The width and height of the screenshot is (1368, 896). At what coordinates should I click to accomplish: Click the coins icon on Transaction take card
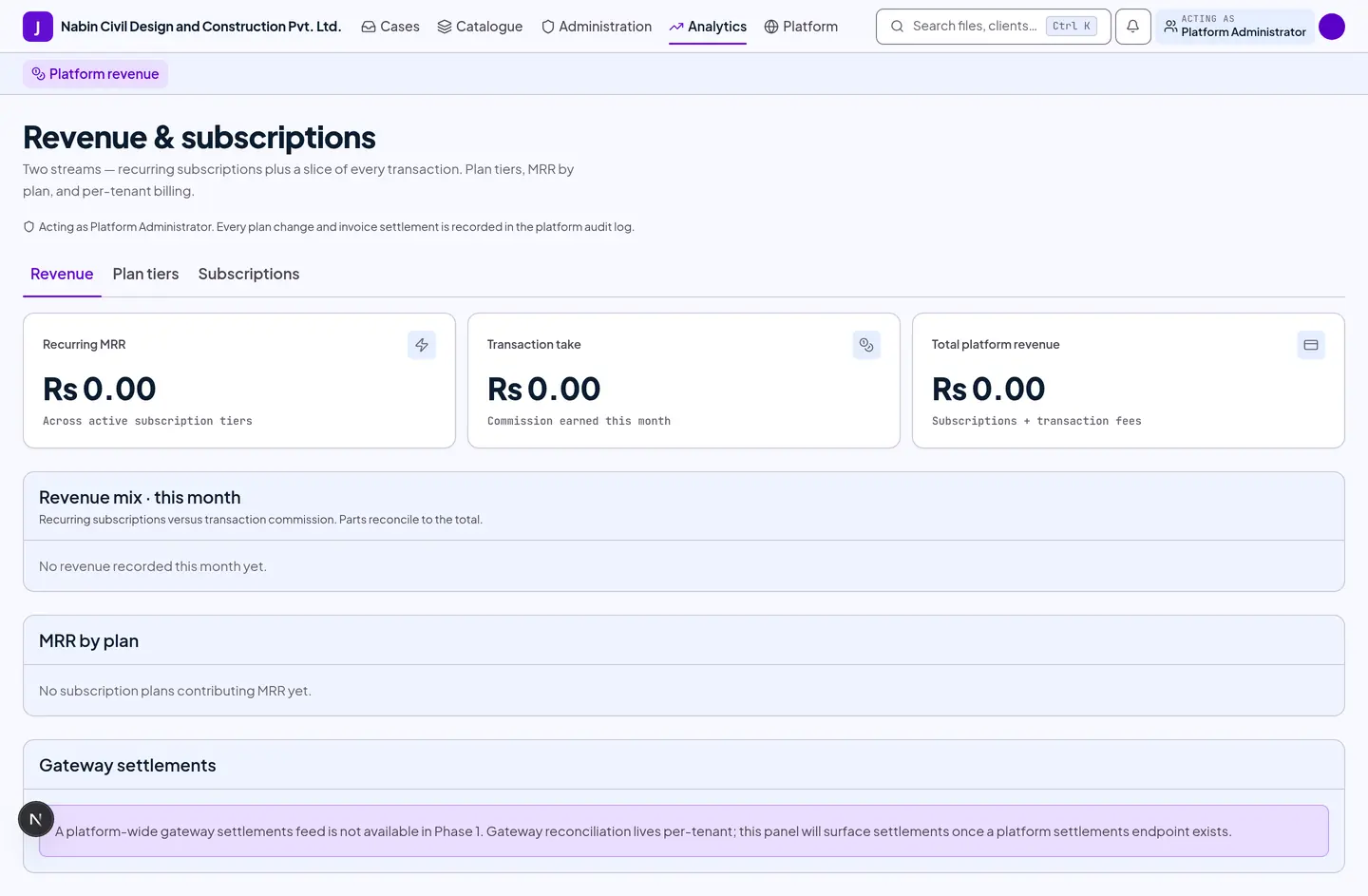click(x=866, y=345)
